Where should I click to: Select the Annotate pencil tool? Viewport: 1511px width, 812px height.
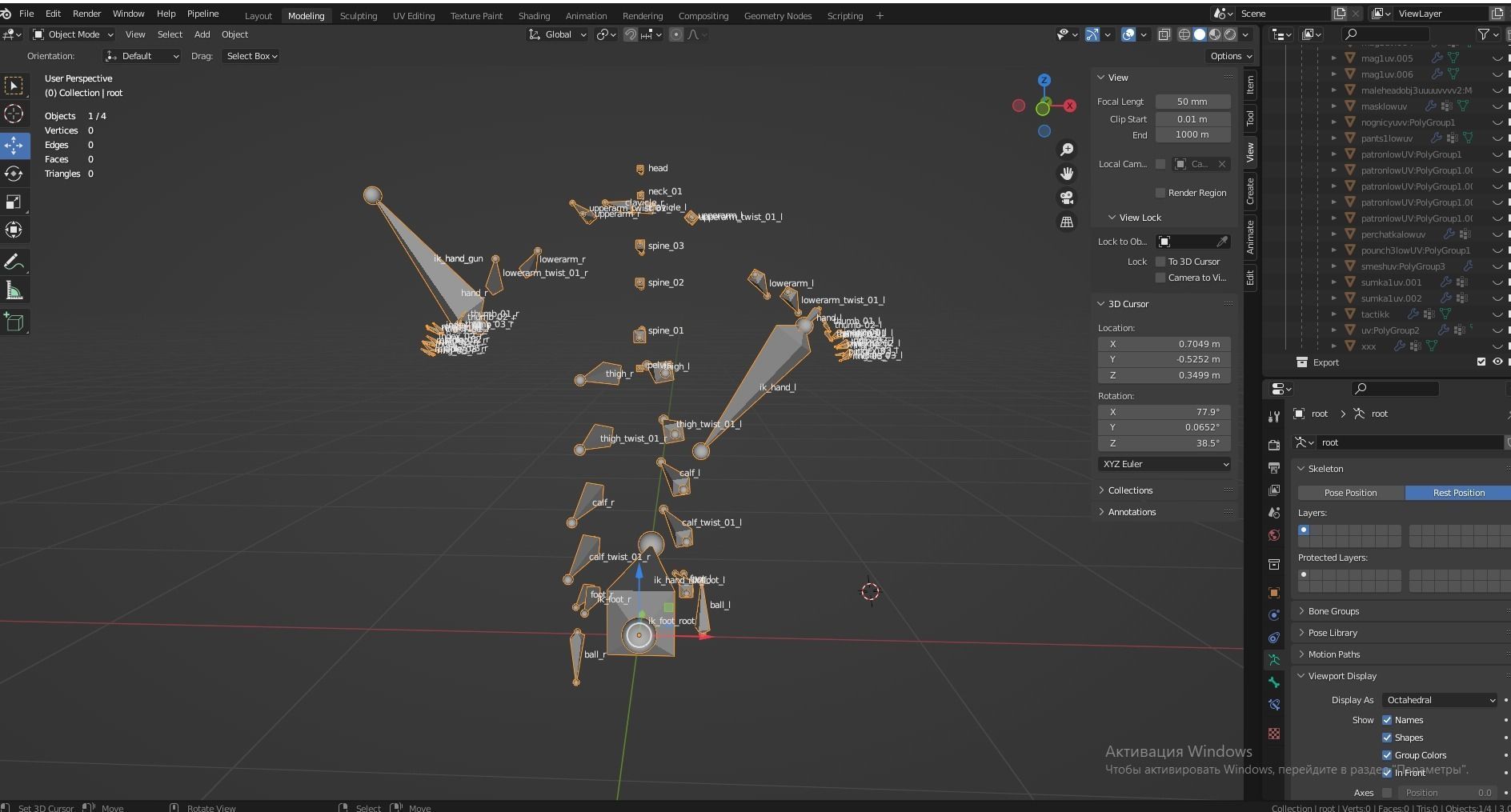pos(14,262)
